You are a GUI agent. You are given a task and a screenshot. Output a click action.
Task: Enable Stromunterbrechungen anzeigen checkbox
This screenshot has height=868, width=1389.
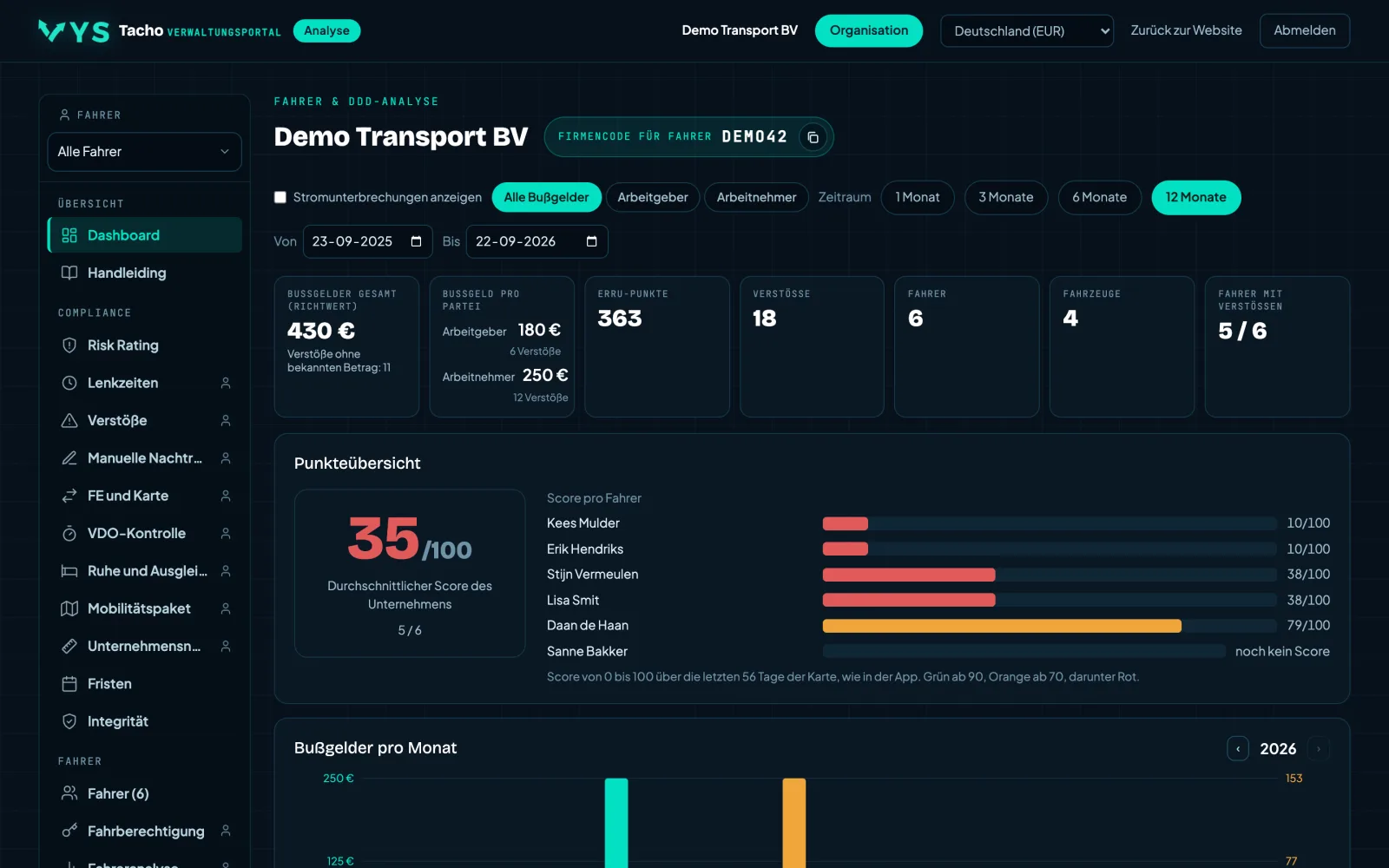(x=280, y=197)
